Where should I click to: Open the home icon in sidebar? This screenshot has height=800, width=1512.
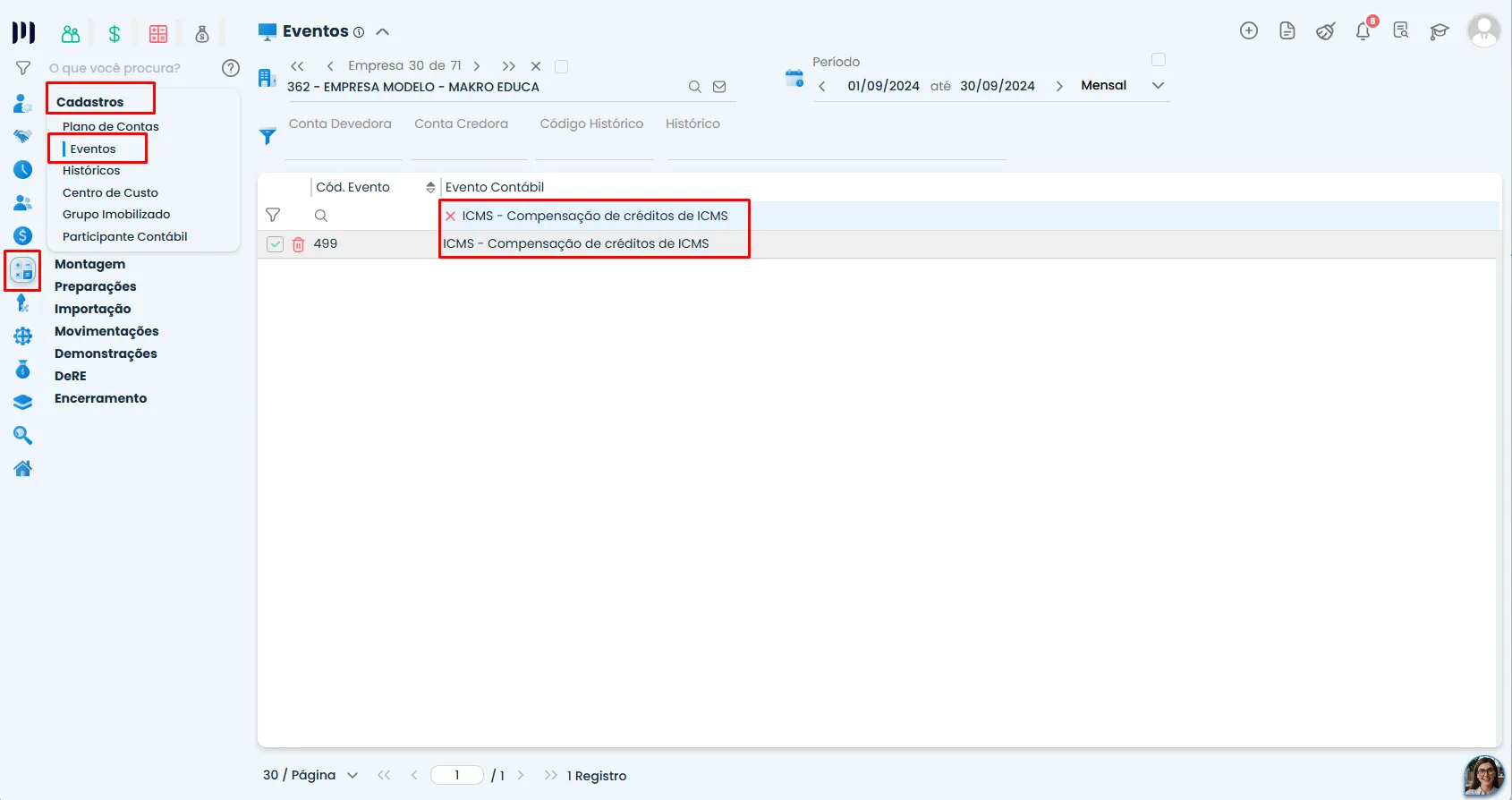tap(23, 469)
